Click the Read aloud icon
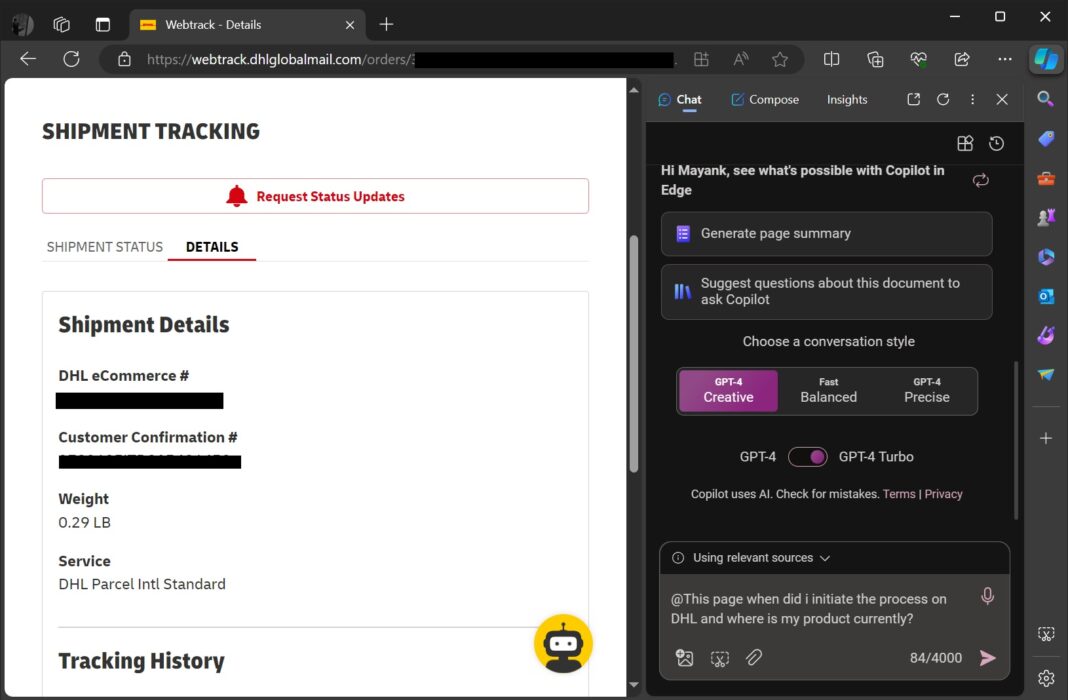 pos(740,59)
